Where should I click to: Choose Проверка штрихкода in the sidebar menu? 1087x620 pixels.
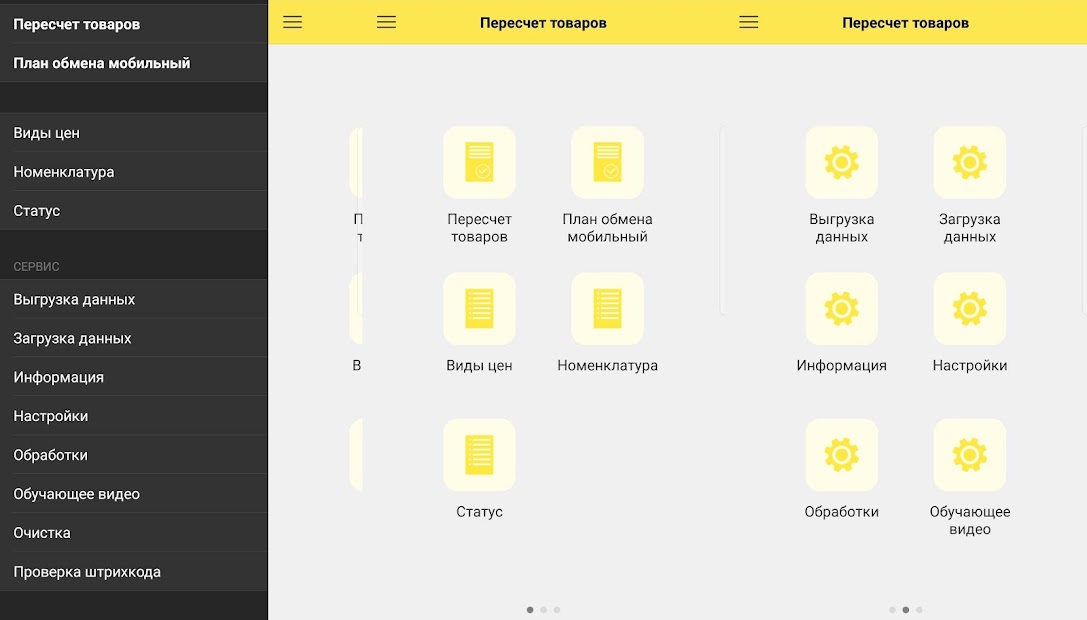click(x=87, y=572)
